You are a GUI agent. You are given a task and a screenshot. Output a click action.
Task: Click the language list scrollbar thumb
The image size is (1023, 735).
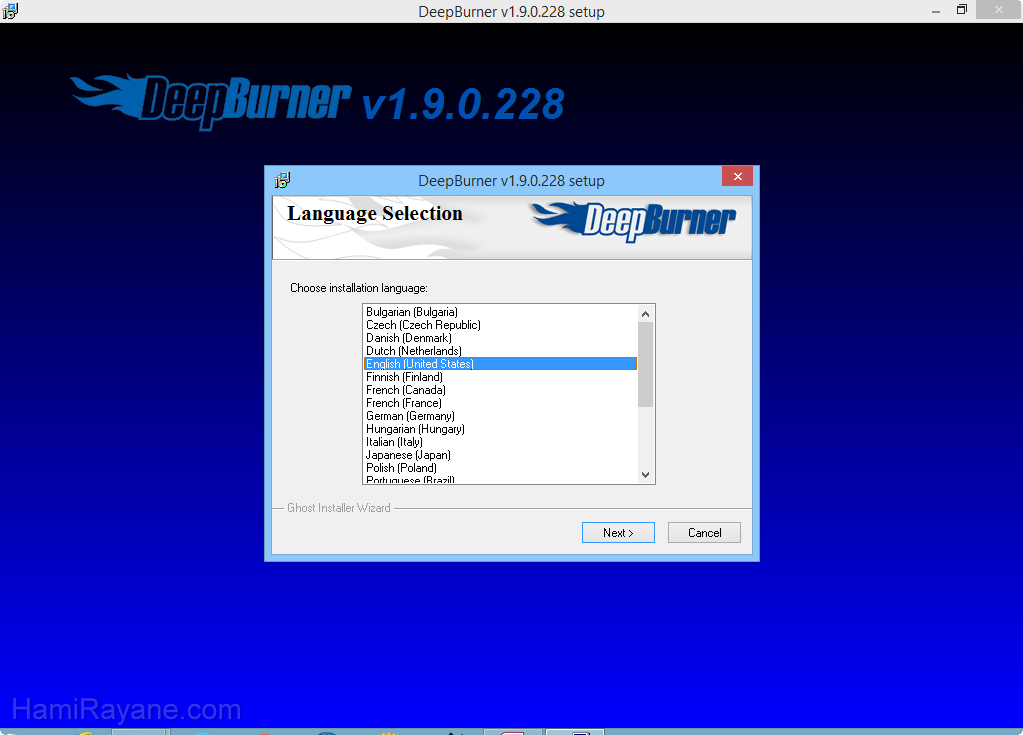(645, 364)
